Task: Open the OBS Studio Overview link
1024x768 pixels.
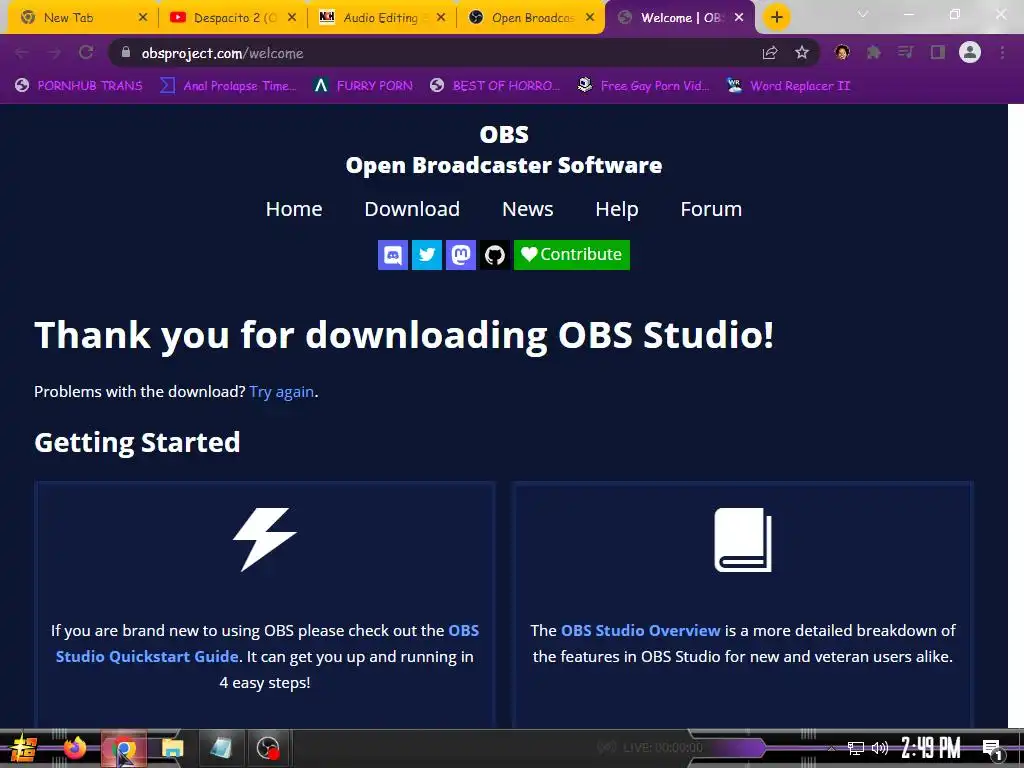Action: coord(640,631)
